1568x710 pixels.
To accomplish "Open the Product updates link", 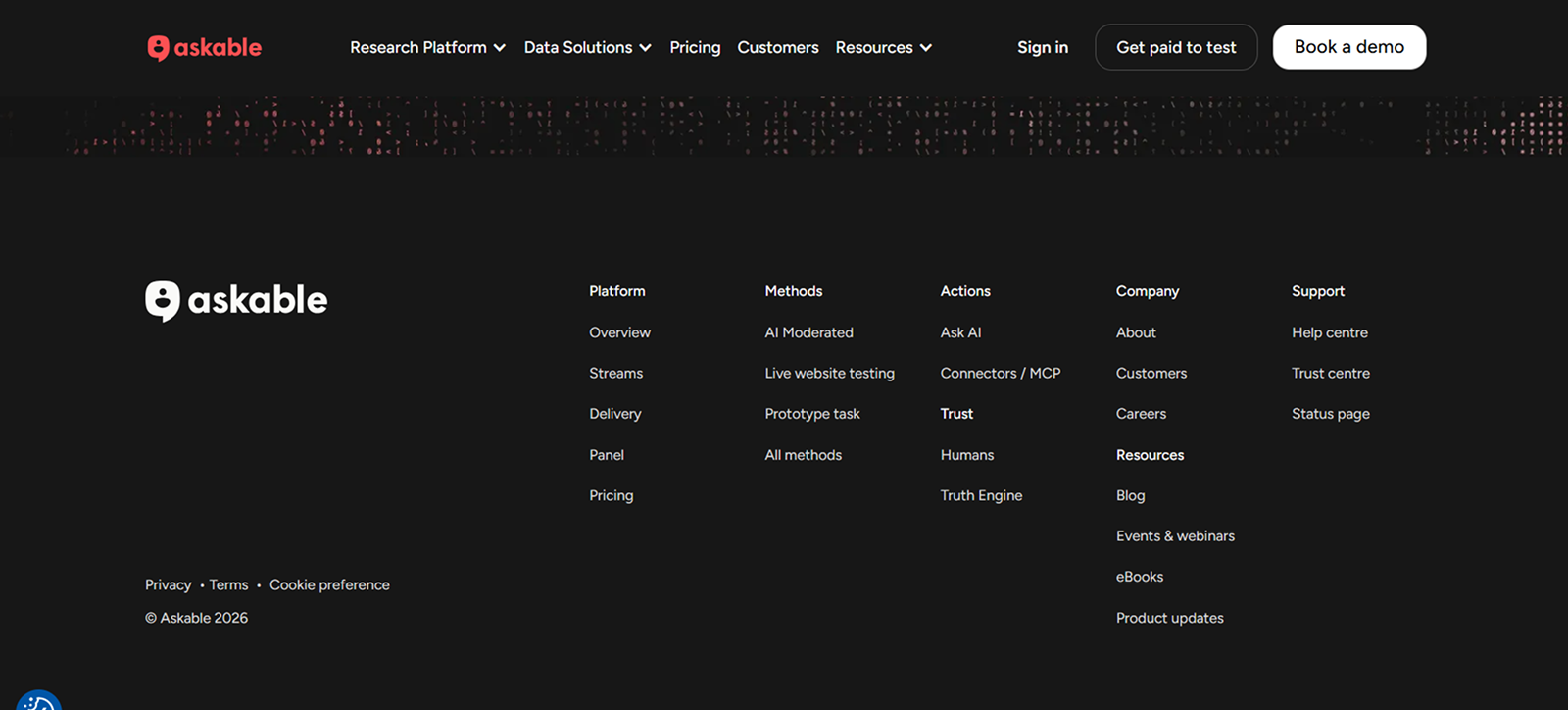I will pos(1169,618).
